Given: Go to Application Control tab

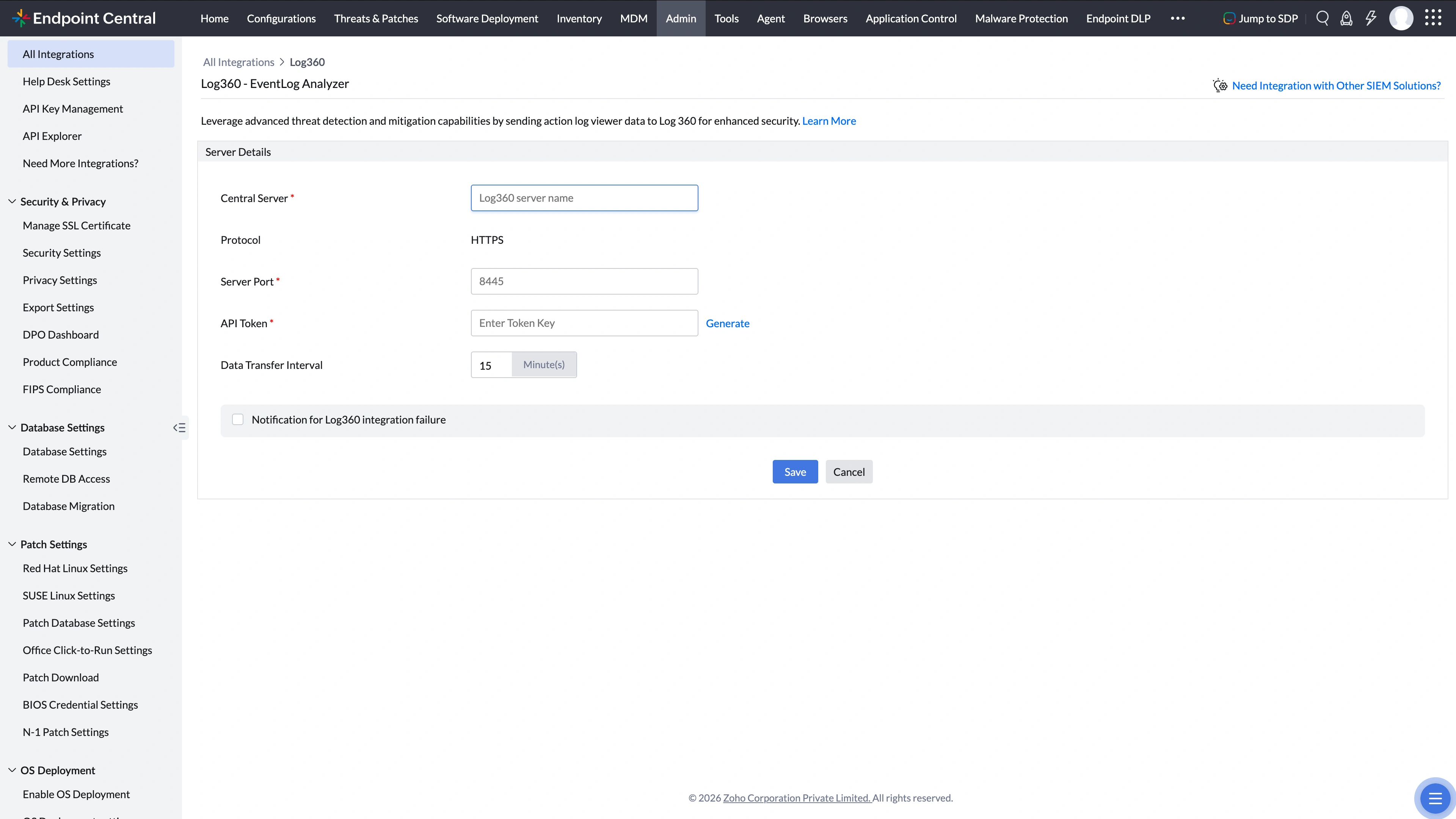Looking at the screenshot, I should 910,18.
